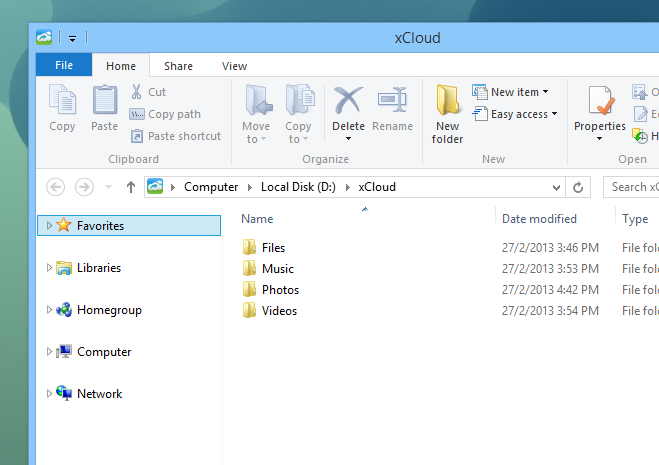Click date 27/2/2013 3:53 PM

(x=550, y=269)
